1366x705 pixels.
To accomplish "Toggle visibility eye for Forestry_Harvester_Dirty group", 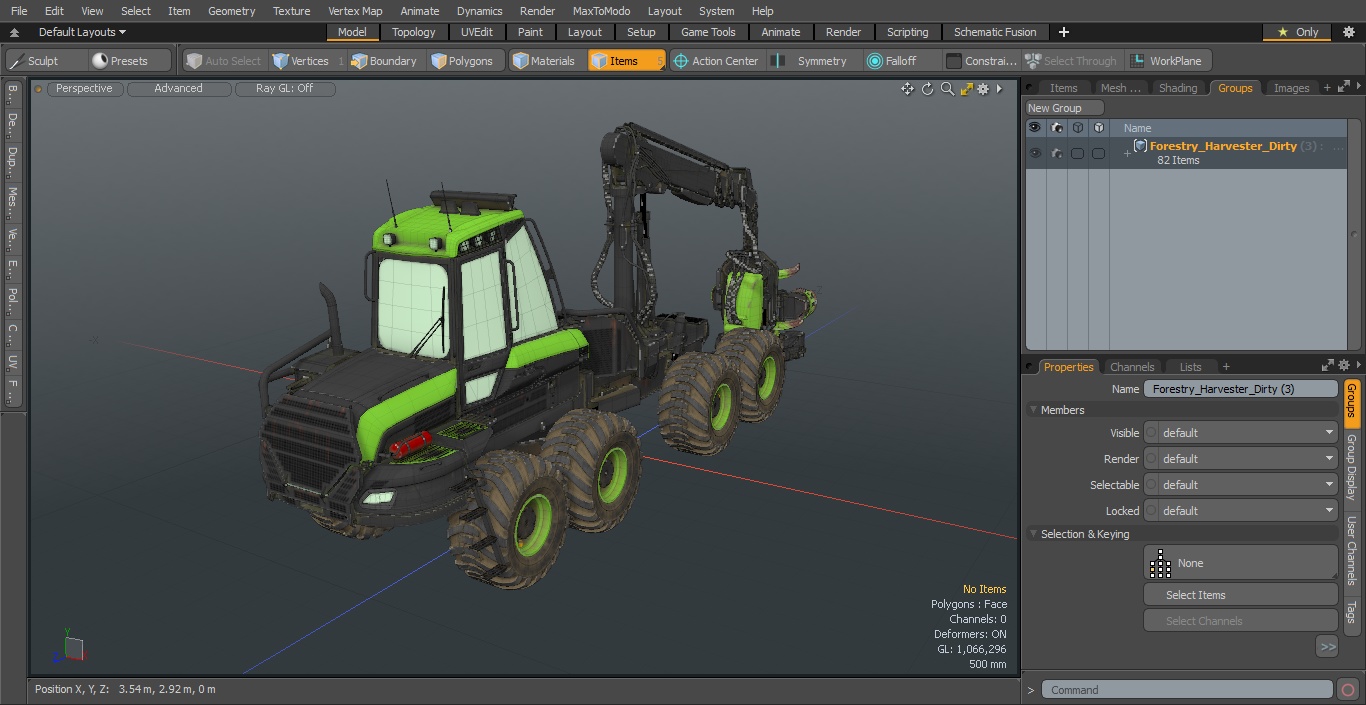I will pos(1035,153).
